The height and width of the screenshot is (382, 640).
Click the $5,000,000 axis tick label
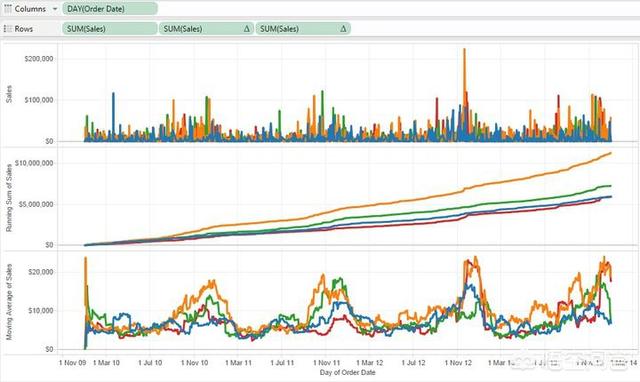[x=36, y=204]
